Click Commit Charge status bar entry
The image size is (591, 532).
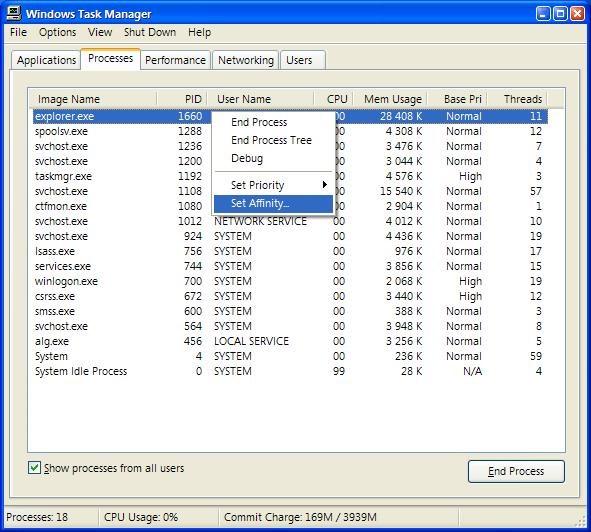click(300, 517)
